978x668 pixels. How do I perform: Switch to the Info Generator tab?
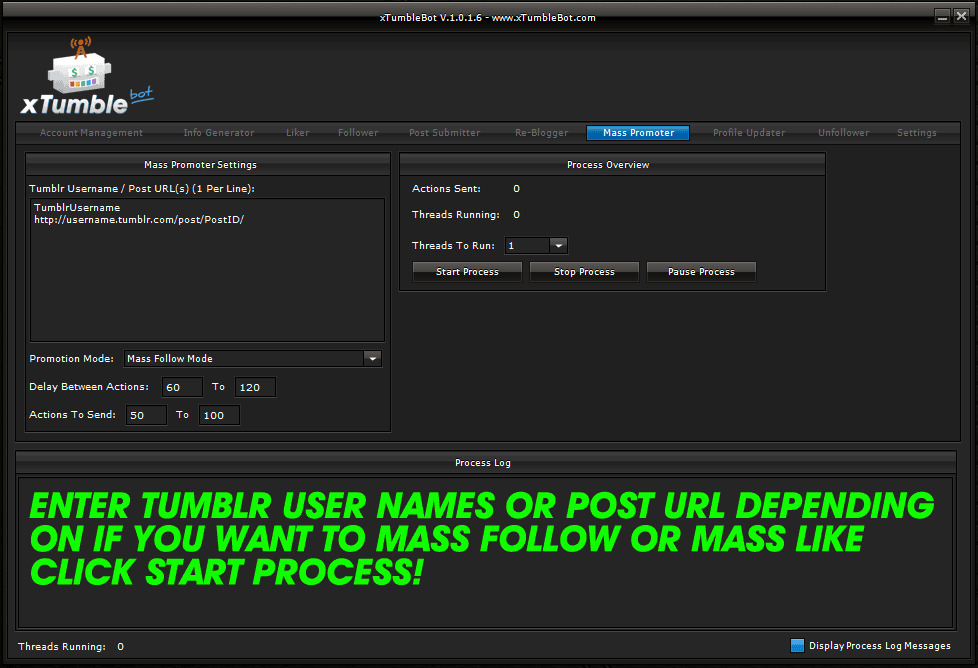[218, 133]
